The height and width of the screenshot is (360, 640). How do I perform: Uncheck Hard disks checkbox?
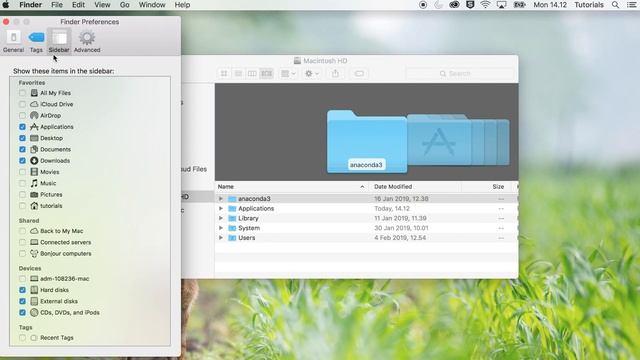(x=22, y=290)
